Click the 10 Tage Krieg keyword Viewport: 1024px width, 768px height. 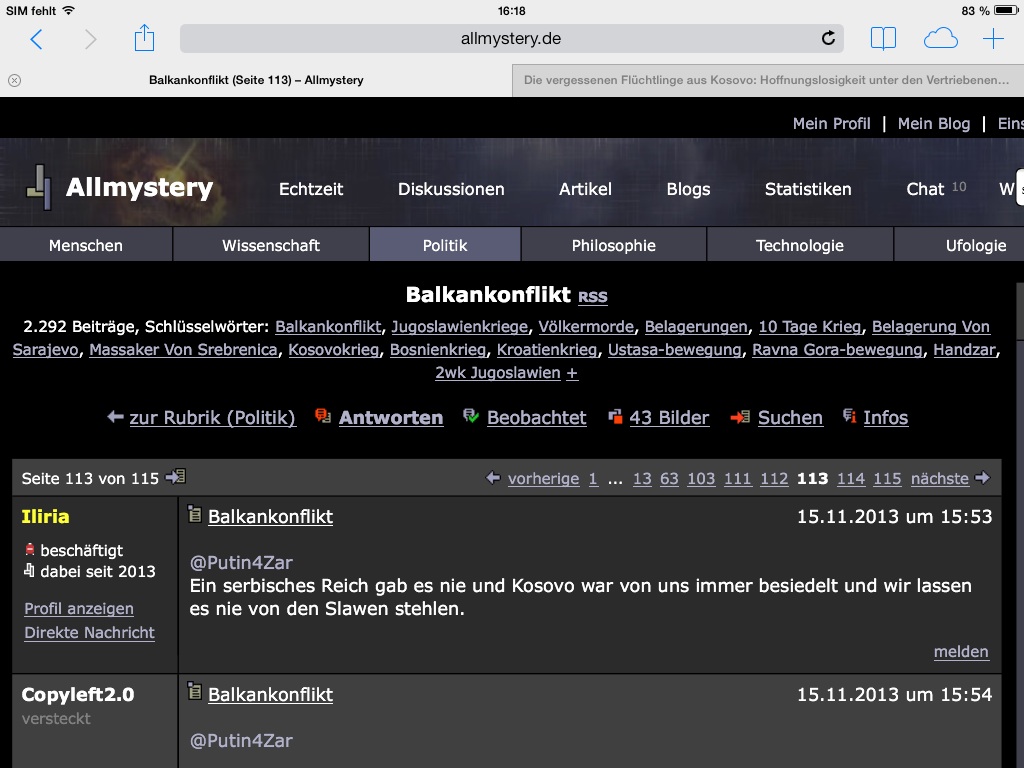tap(810, 327)
